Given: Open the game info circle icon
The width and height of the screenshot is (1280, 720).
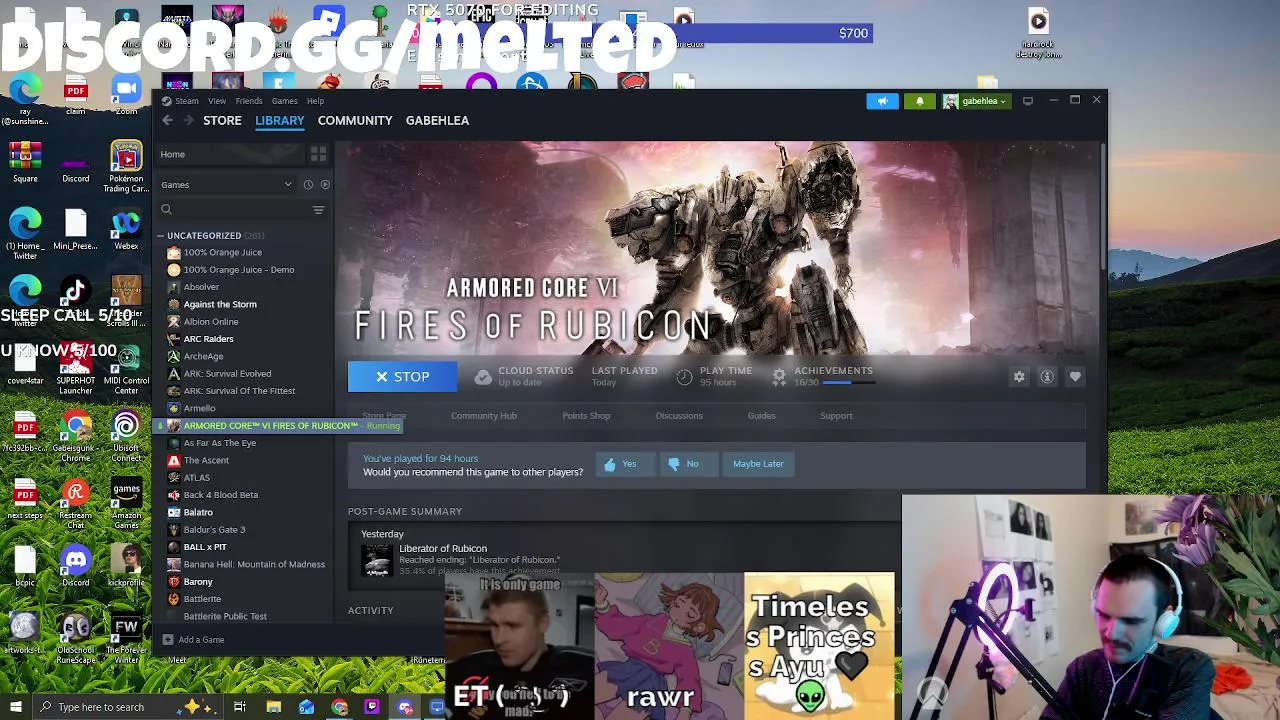Looking at the screenshot, I should pos(1047,377).
